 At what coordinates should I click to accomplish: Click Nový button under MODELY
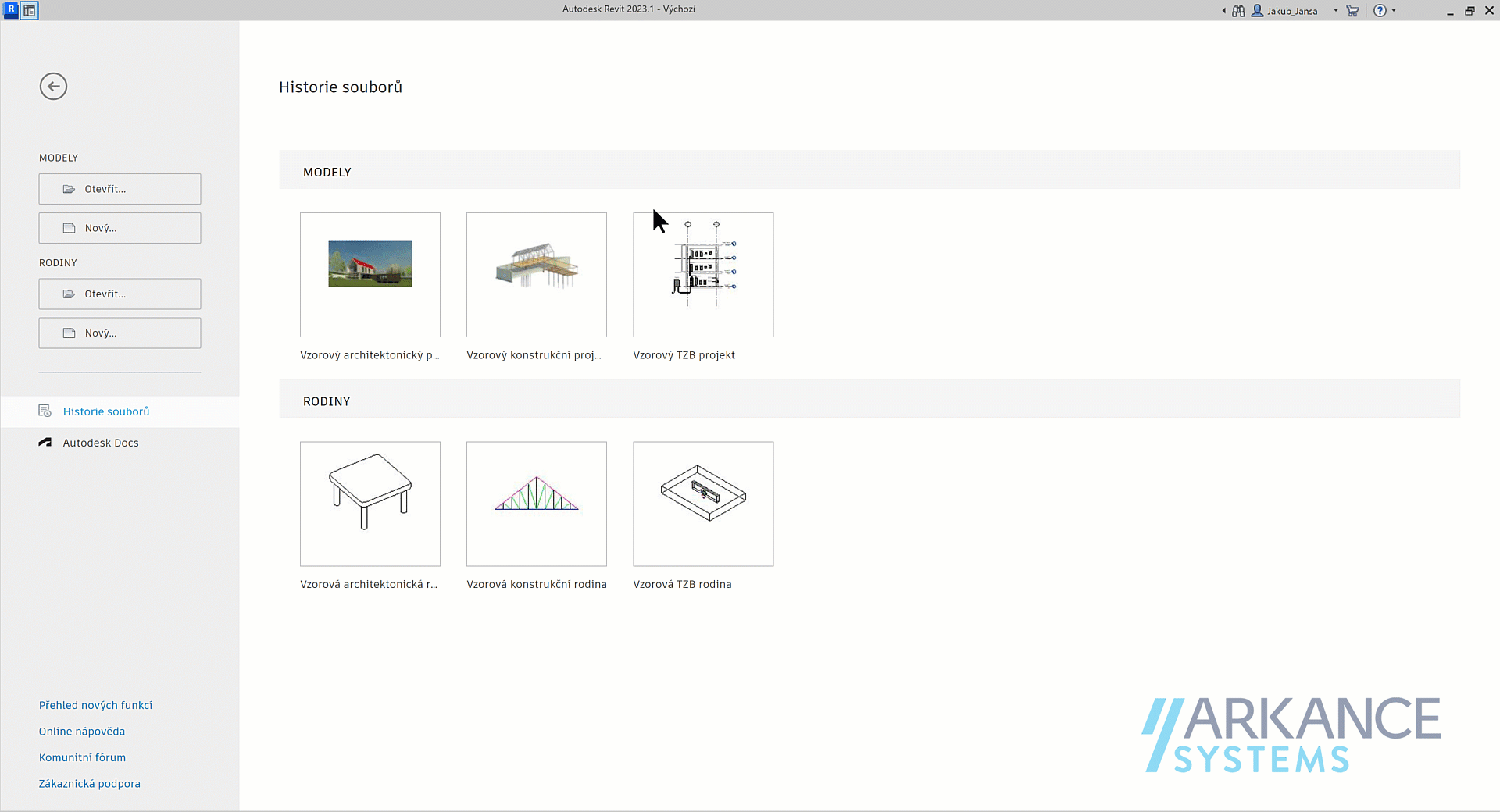coord(120,228)
